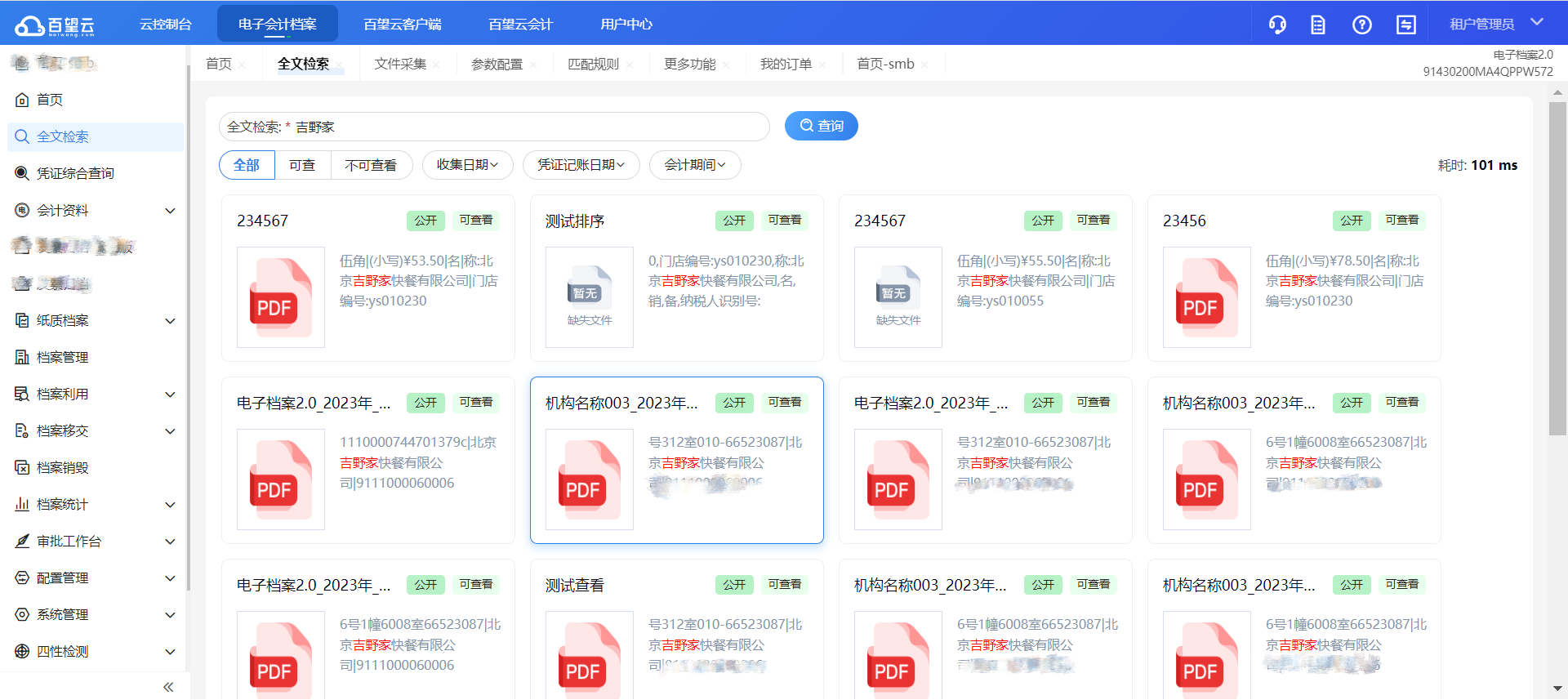Click the scrollbar down arrow
This screenshot has width=1568, height=700.
click(x=1558, y=689)
